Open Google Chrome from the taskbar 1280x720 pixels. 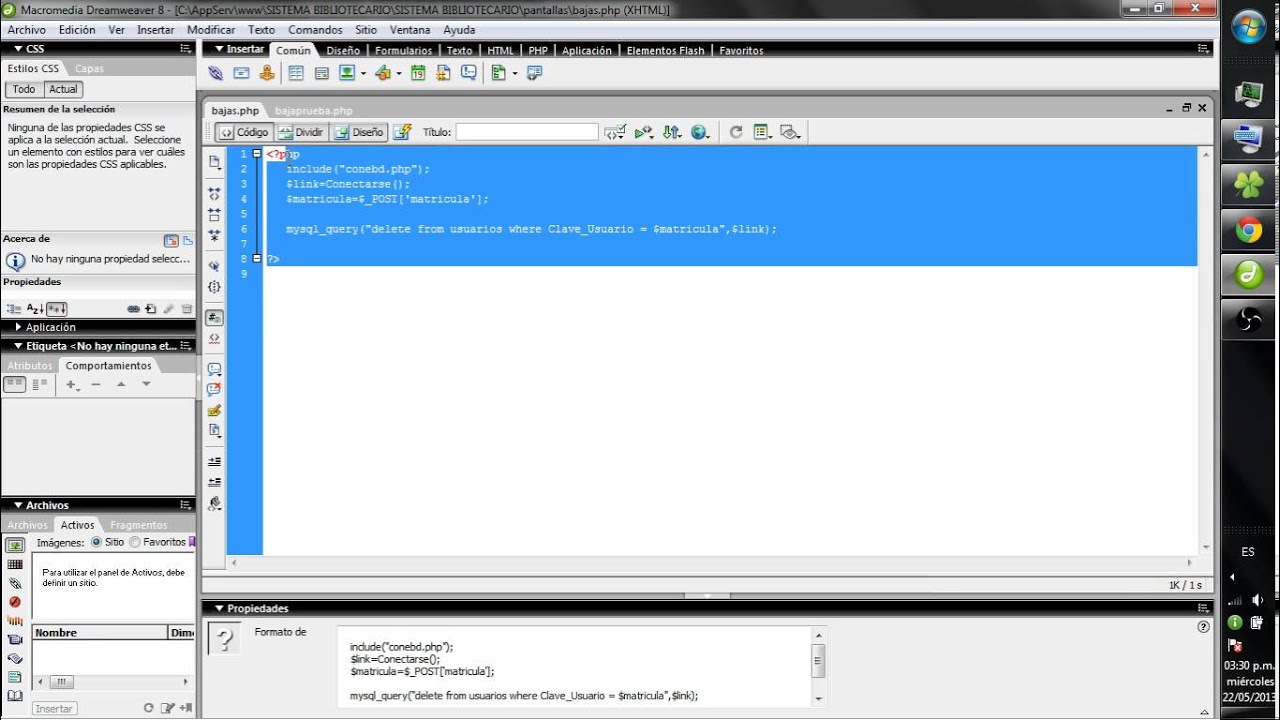[x=1248, y=230]
